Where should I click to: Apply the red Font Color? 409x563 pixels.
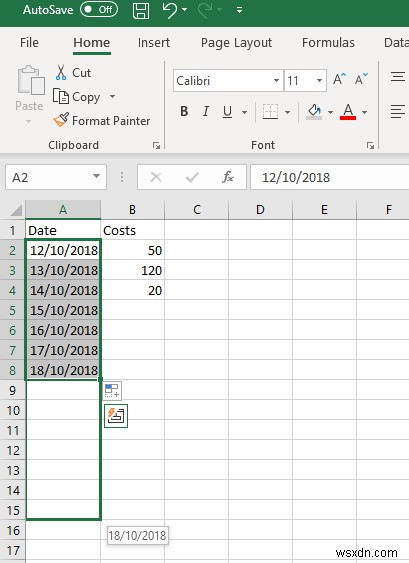348,112
